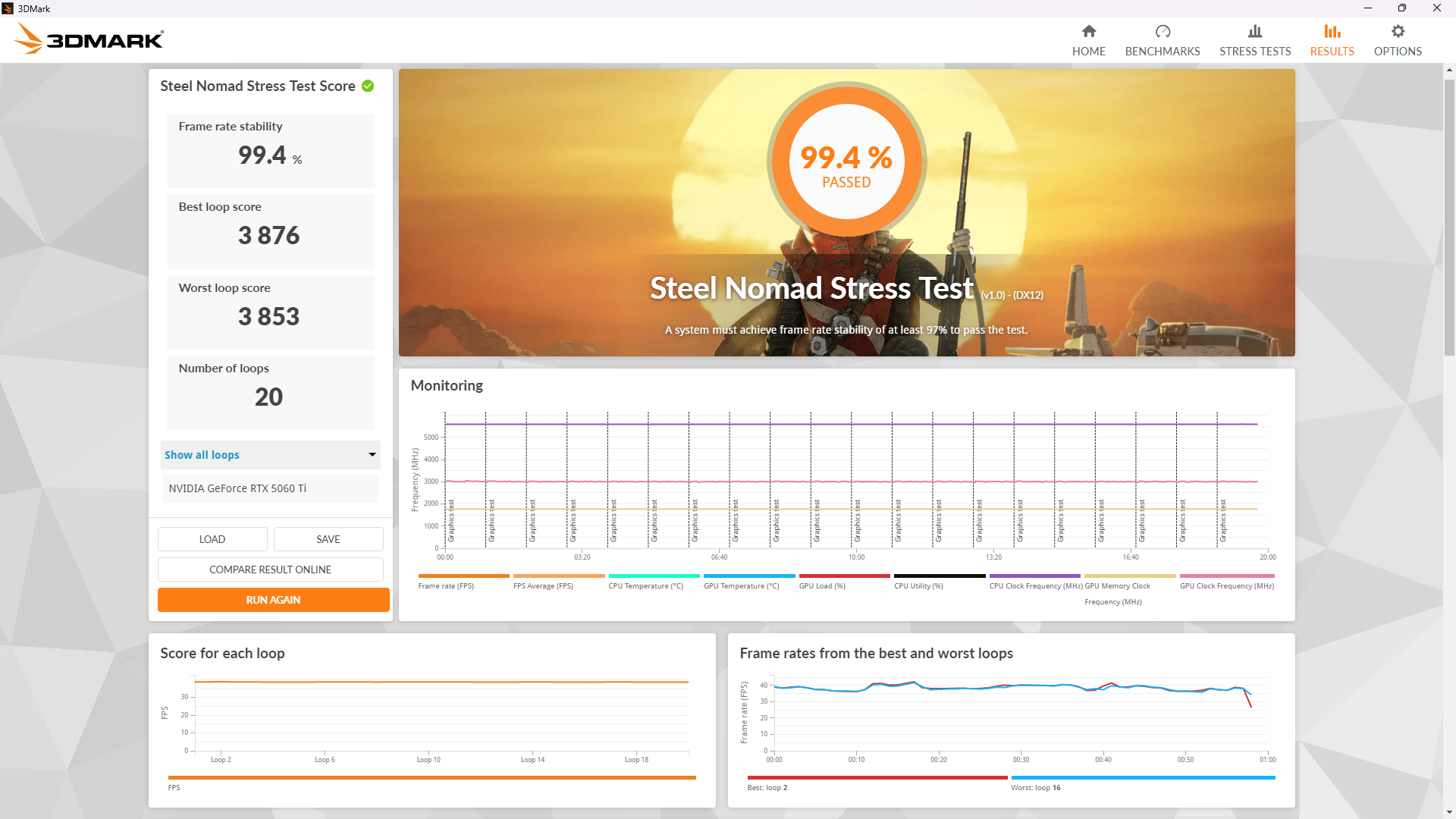Click the 3DMark title bar app icon
This screenshot has height=819, width=1456.
coord(8,8)
